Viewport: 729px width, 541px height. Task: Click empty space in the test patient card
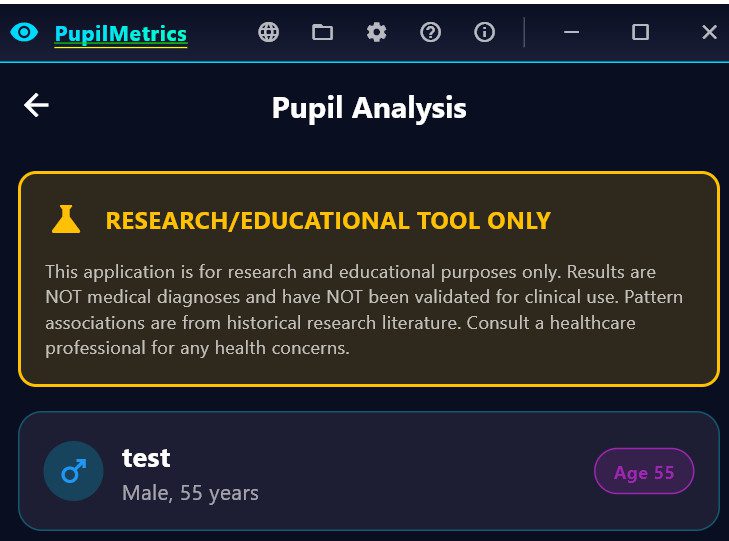[x=420, y=472]
